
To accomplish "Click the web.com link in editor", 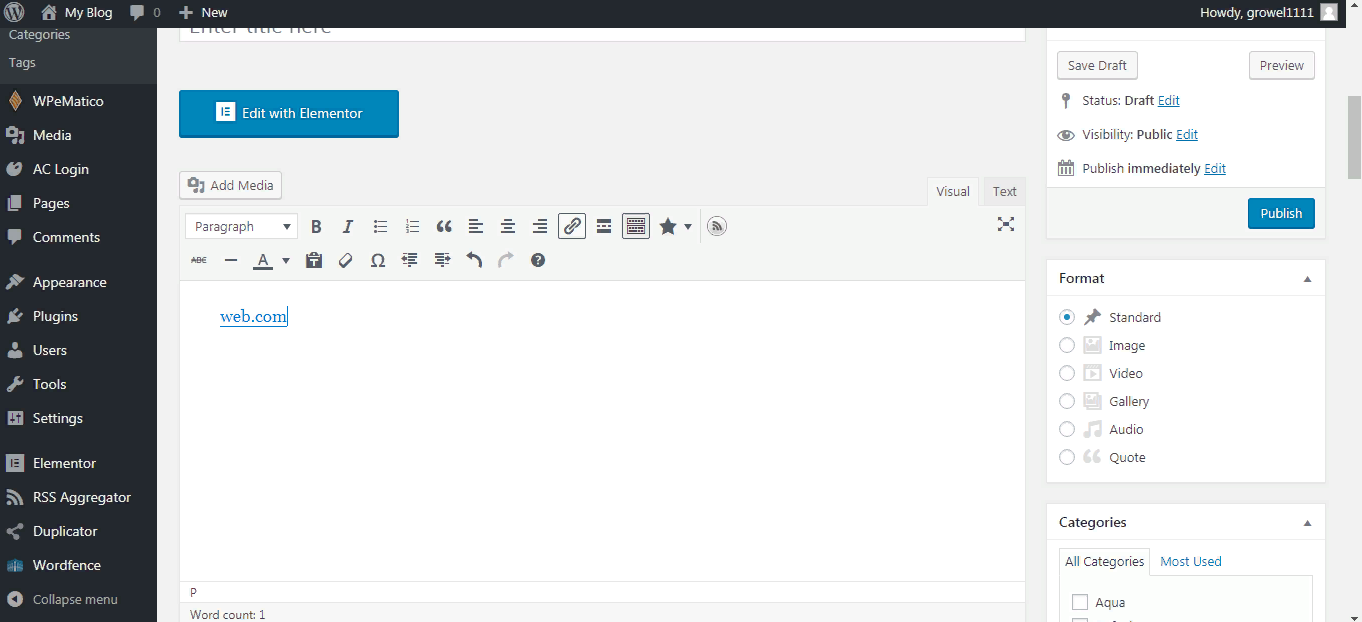I will click(253, 317).
